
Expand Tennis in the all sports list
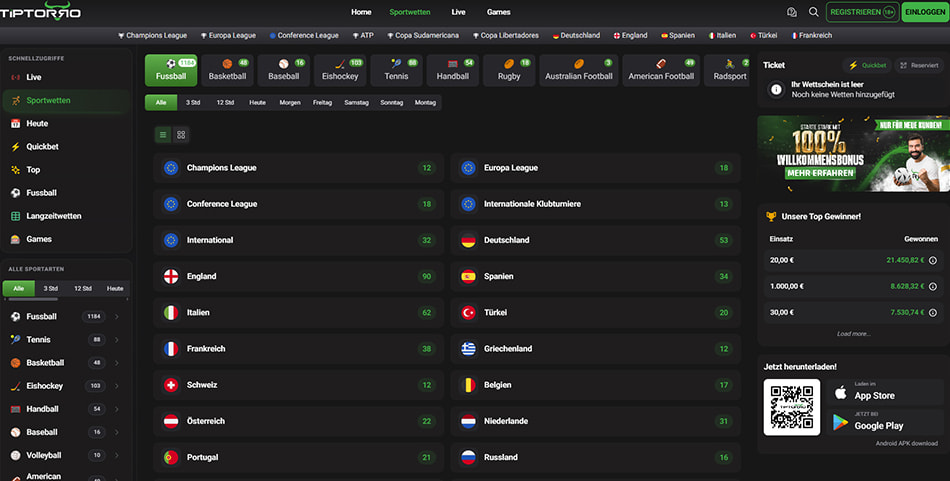(117, 340)
